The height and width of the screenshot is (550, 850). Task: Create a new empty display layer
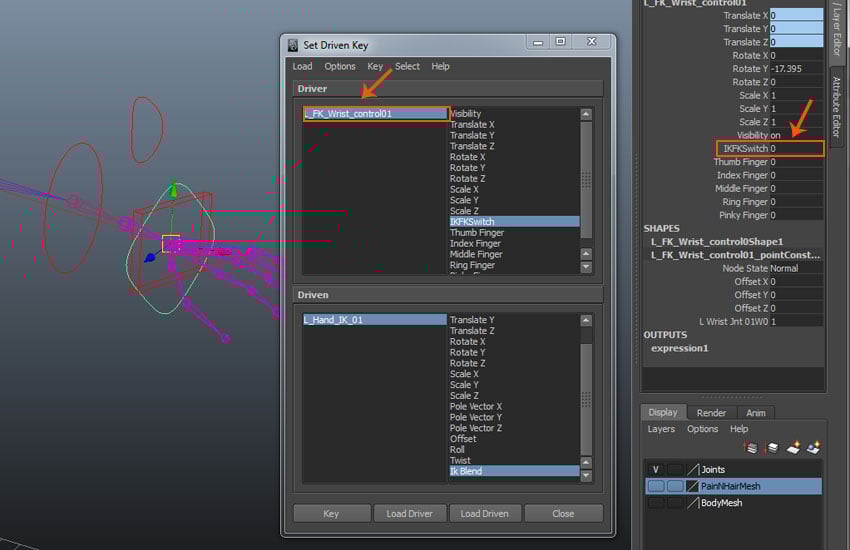[x=793, y=448]
